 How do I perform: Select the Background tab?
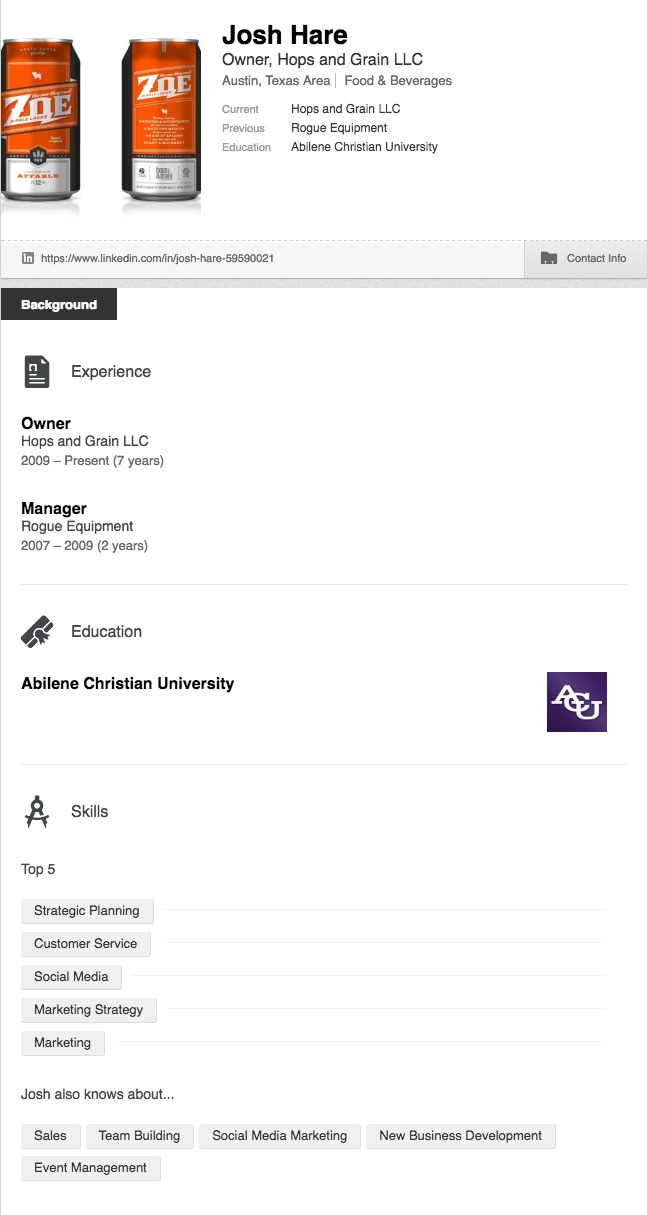pos(59,305)
